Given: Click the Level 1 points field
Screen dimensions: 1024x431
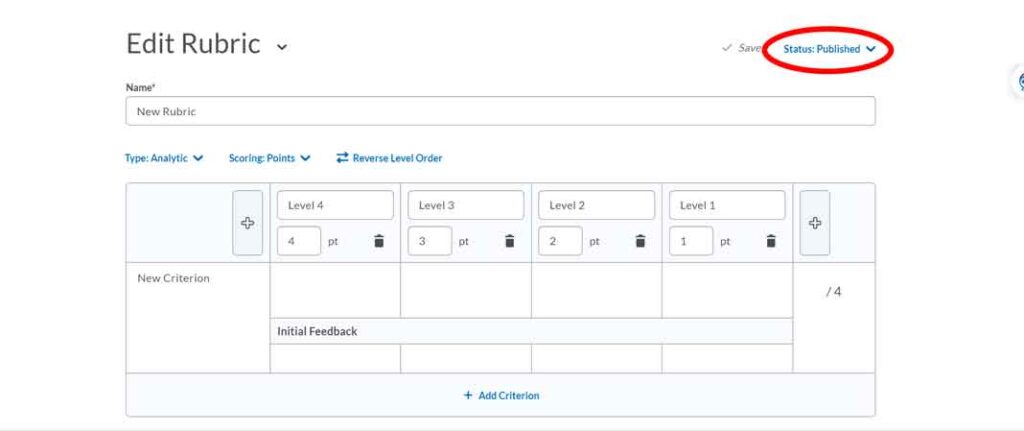Looking at the screenshot, I should pyautogui.click(x=690, y=241).
